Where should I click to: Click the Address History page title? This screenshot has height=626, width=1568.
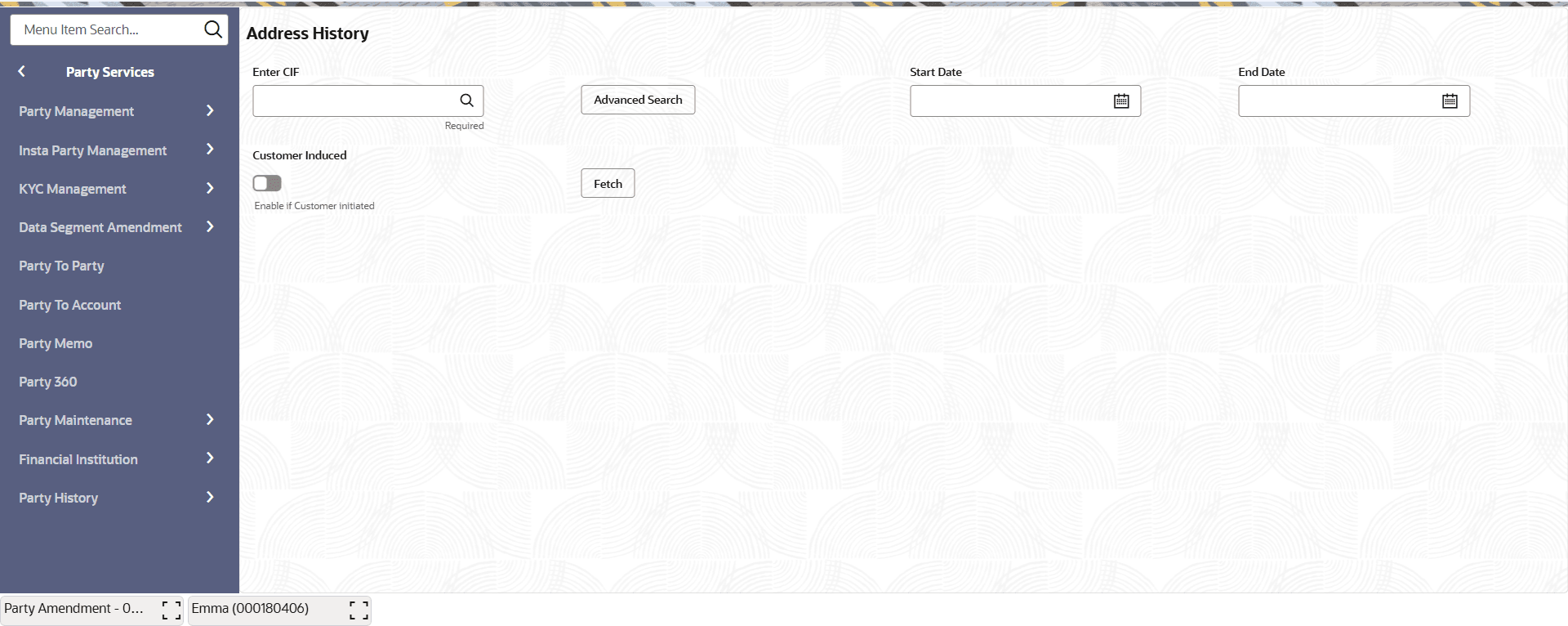point(308,34)
